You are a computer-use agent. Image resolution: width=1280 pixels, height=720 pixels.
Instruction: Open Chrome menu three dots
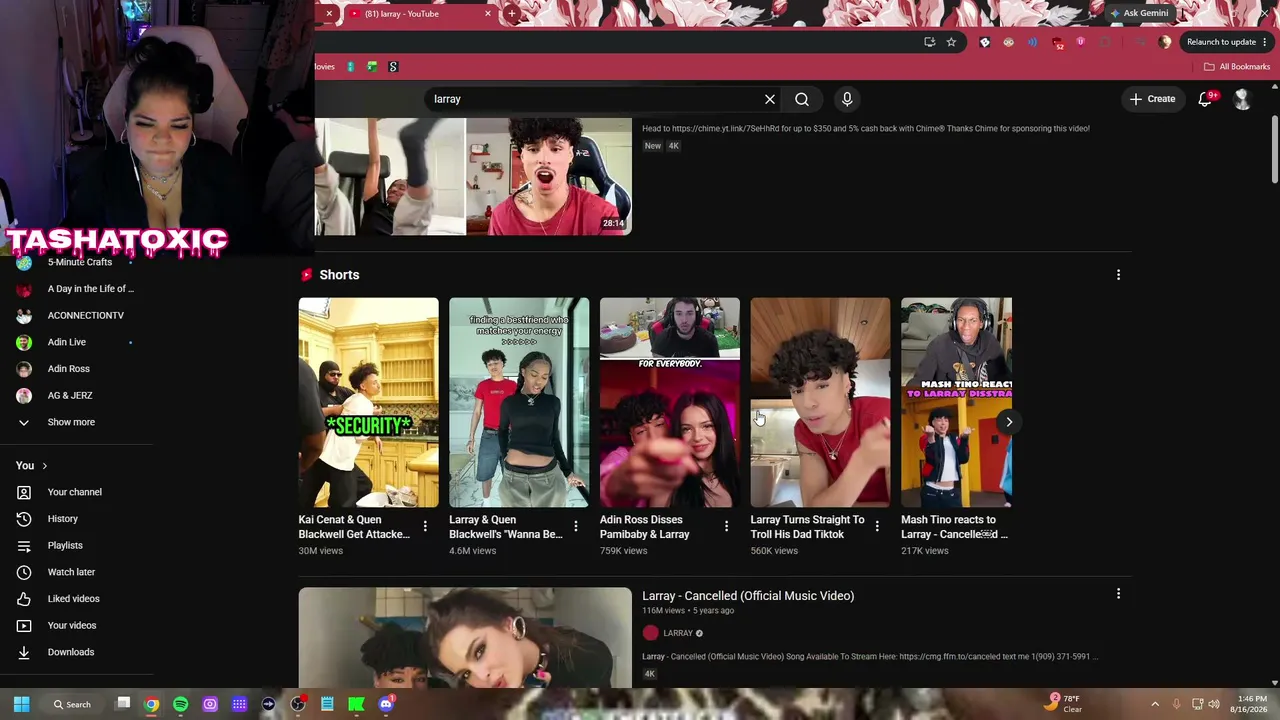pyautogui.click(x=1266, y=42)
